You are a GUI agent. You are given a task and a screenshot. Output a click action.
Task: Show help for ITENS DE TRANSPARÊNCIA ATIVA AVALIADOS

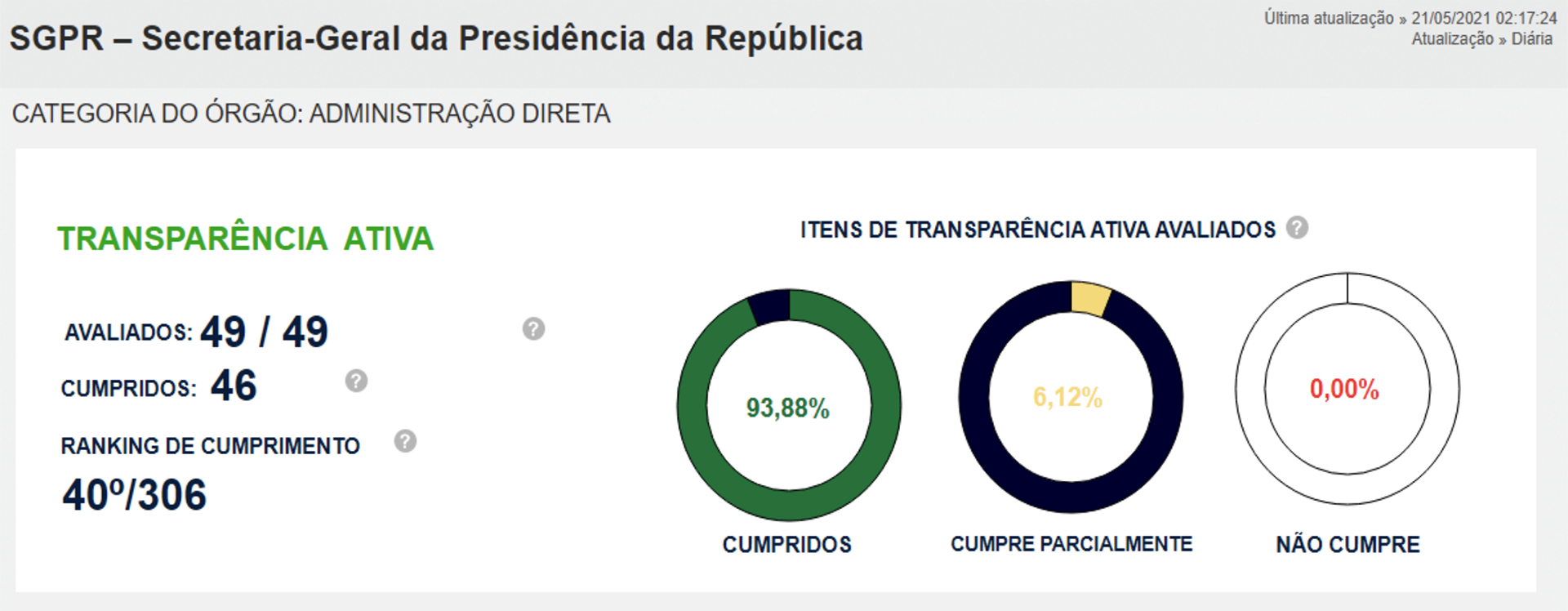click(x=1297, y=228)
